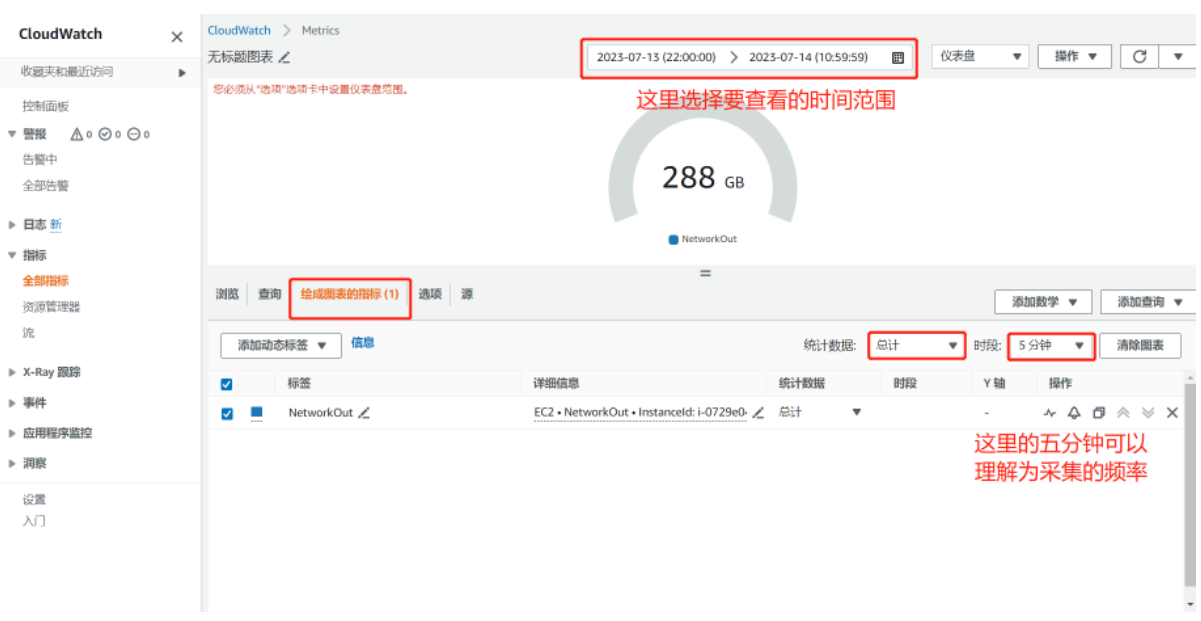Image resolution: width=1201 pixels, height=621 pixels.
Task: Expand the 事件 sidebar section
Action: point(12,403)
